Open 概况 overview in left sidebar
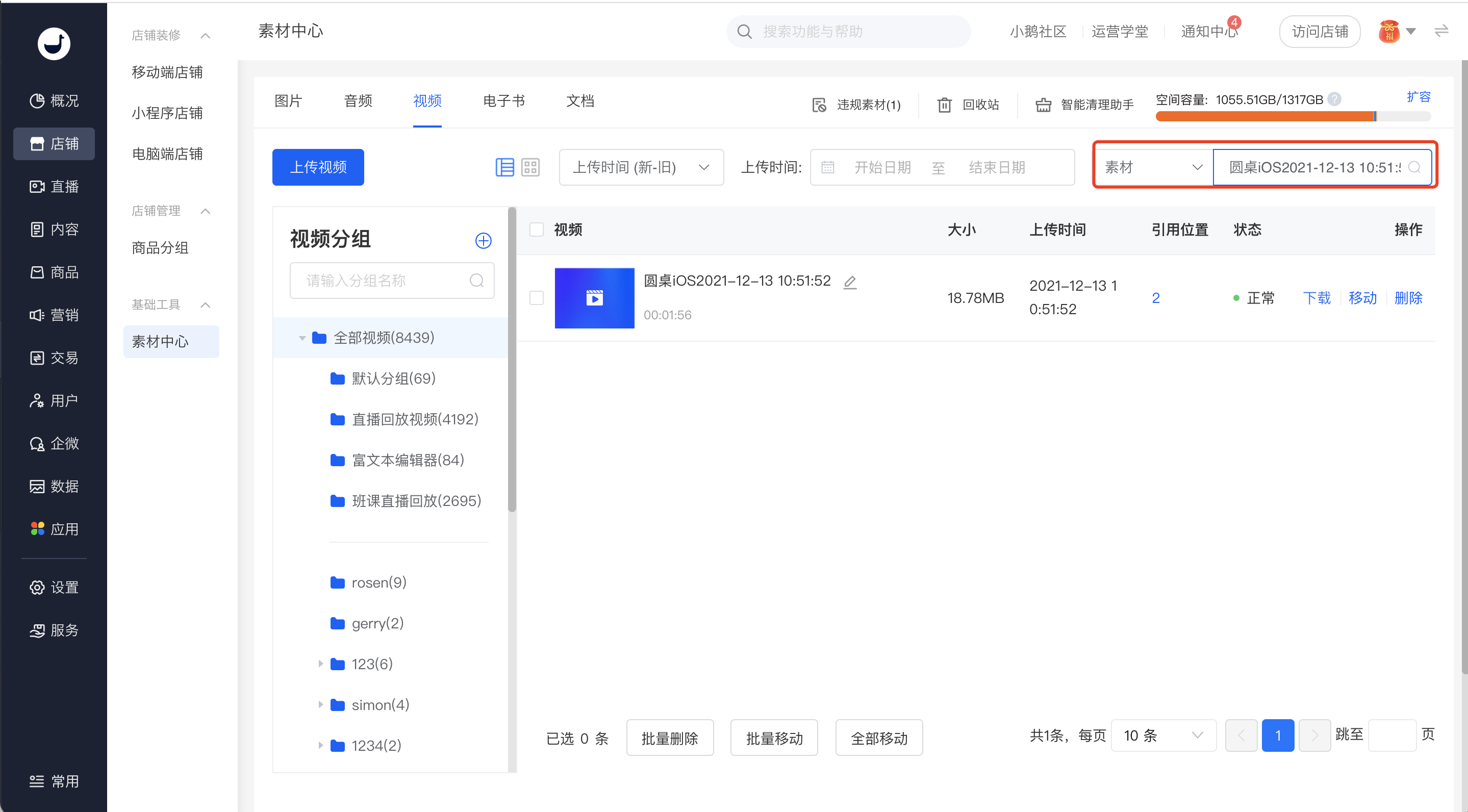This screenshot has width=1468, height=812. (54, 101)
